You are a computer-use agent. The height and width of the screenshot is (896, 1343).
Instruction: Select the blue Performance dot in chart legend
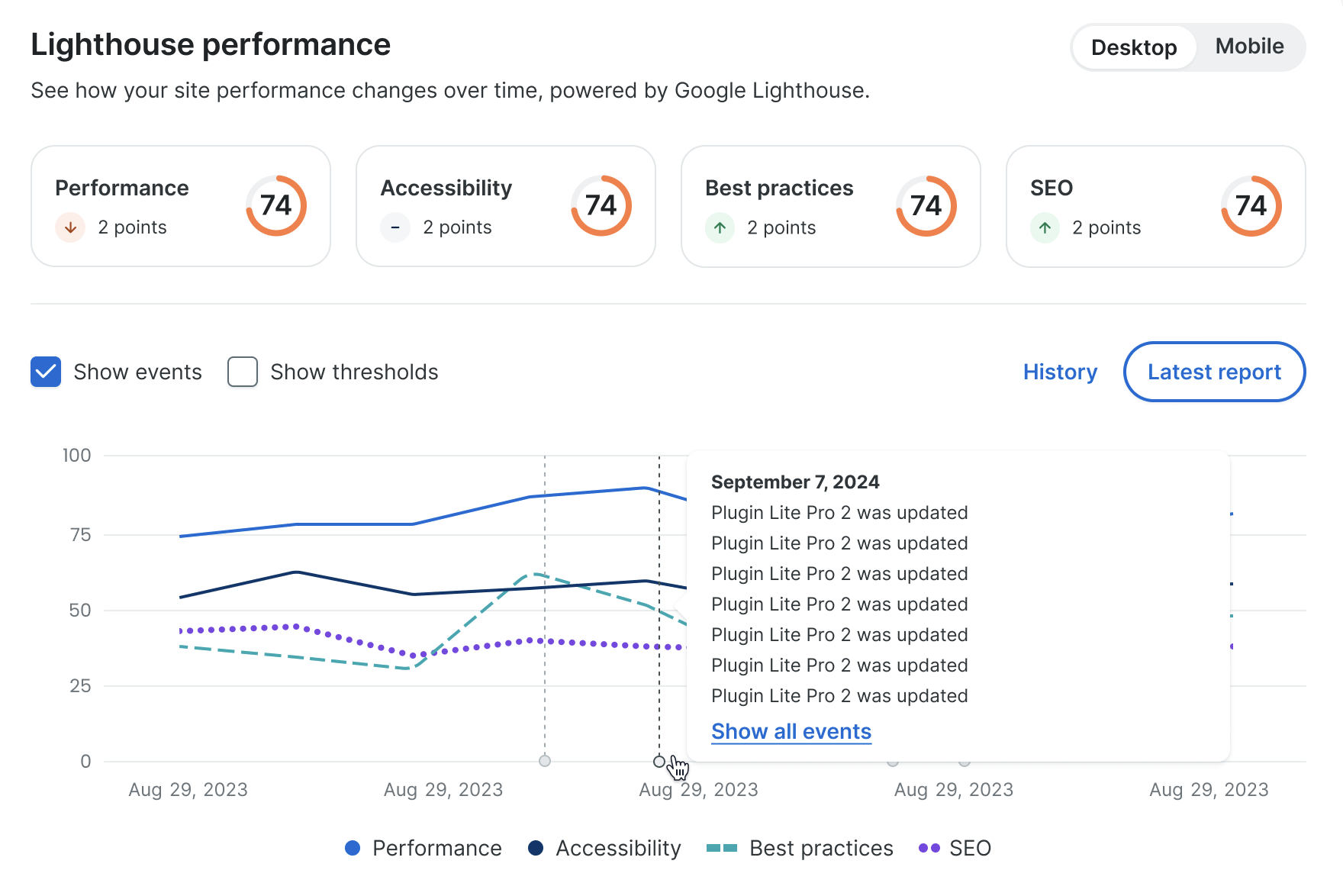(352, 848)
